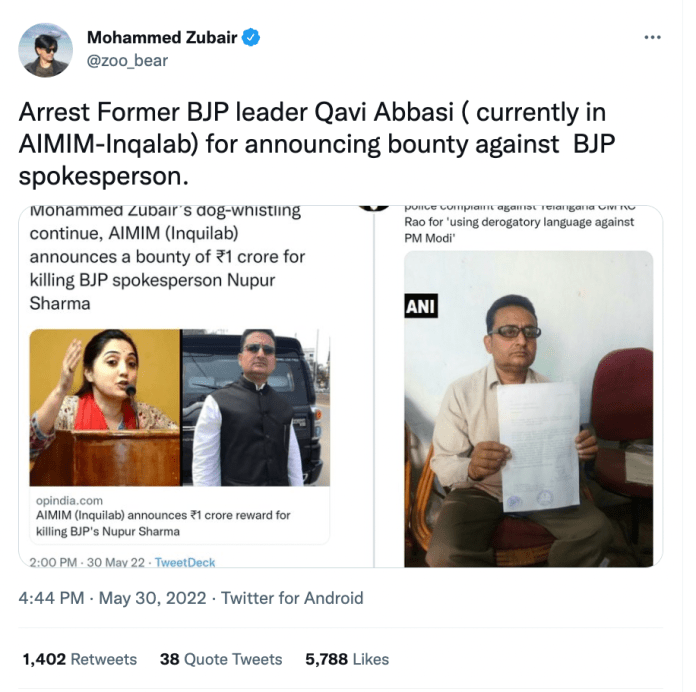
Task: Click the blue verified badge icon
Action: (x=251, y=37)
